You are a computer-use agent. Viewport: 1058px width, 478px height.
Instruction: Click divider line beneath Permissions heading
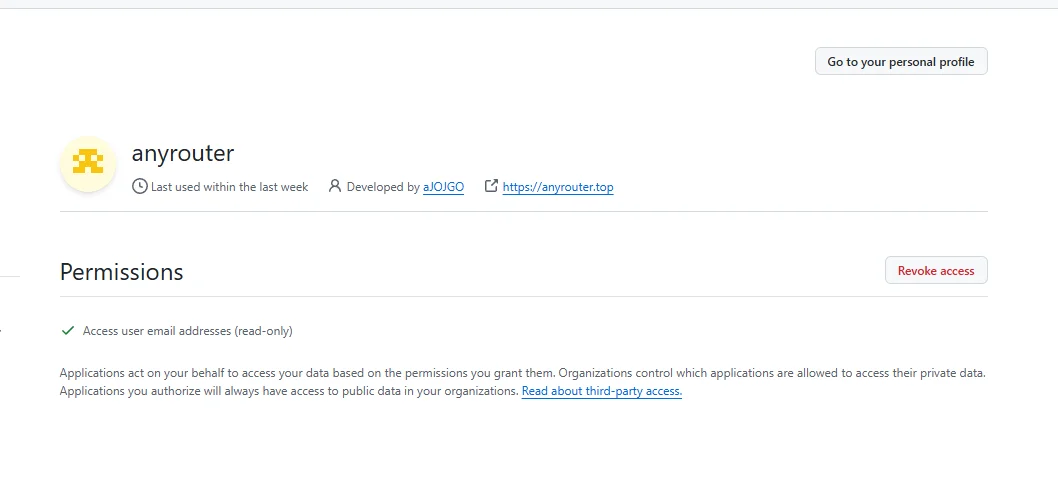click(x=523, y=297)
